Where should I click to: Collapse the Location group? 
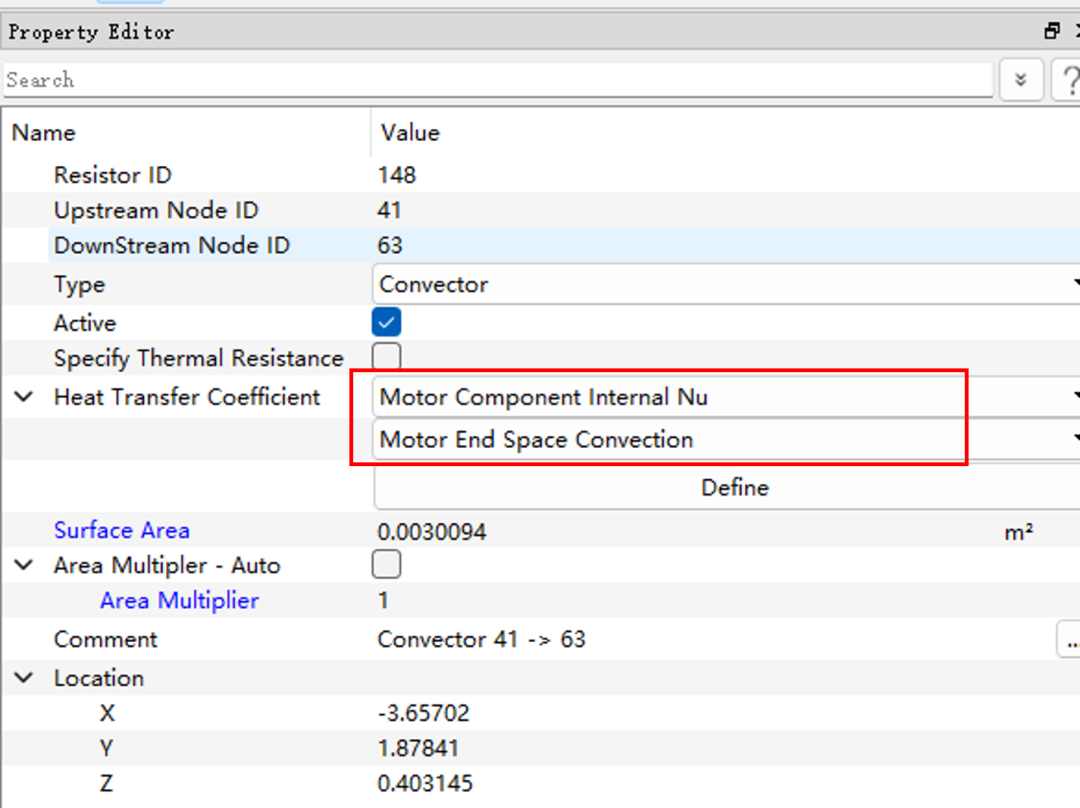[24, 678]
